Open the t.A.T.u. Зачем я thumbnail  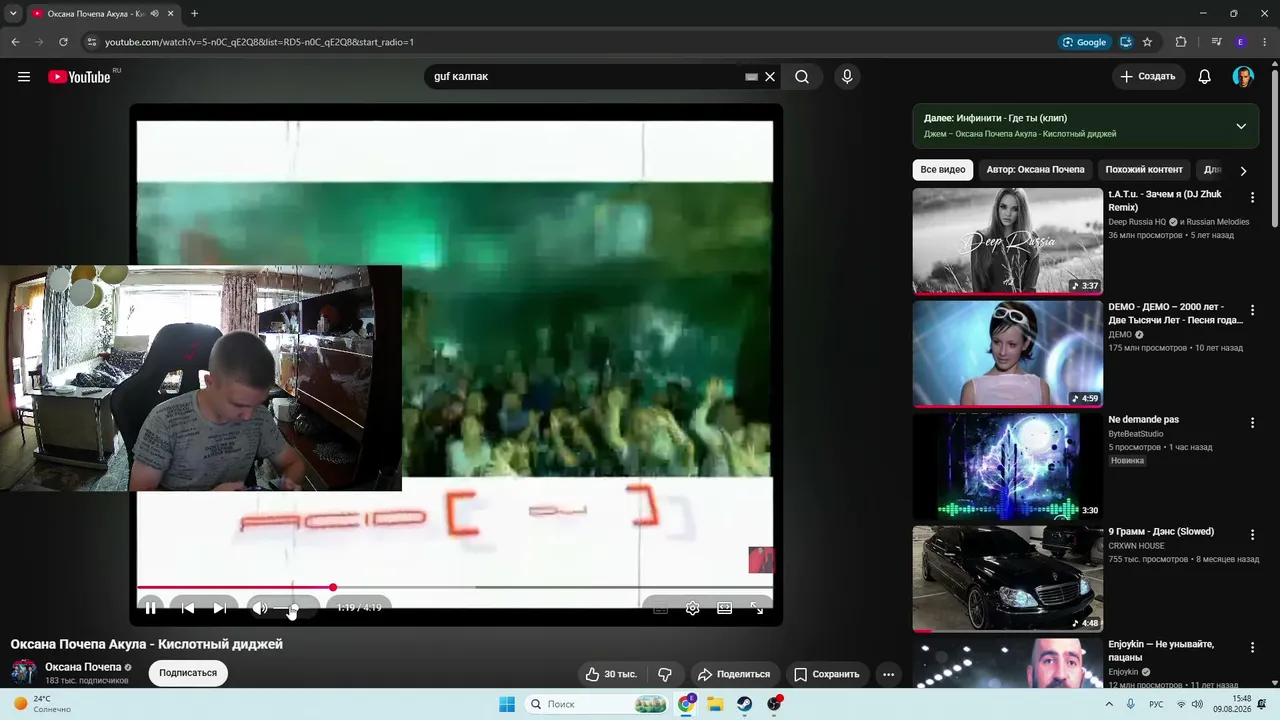click(x=1007, y=241)
